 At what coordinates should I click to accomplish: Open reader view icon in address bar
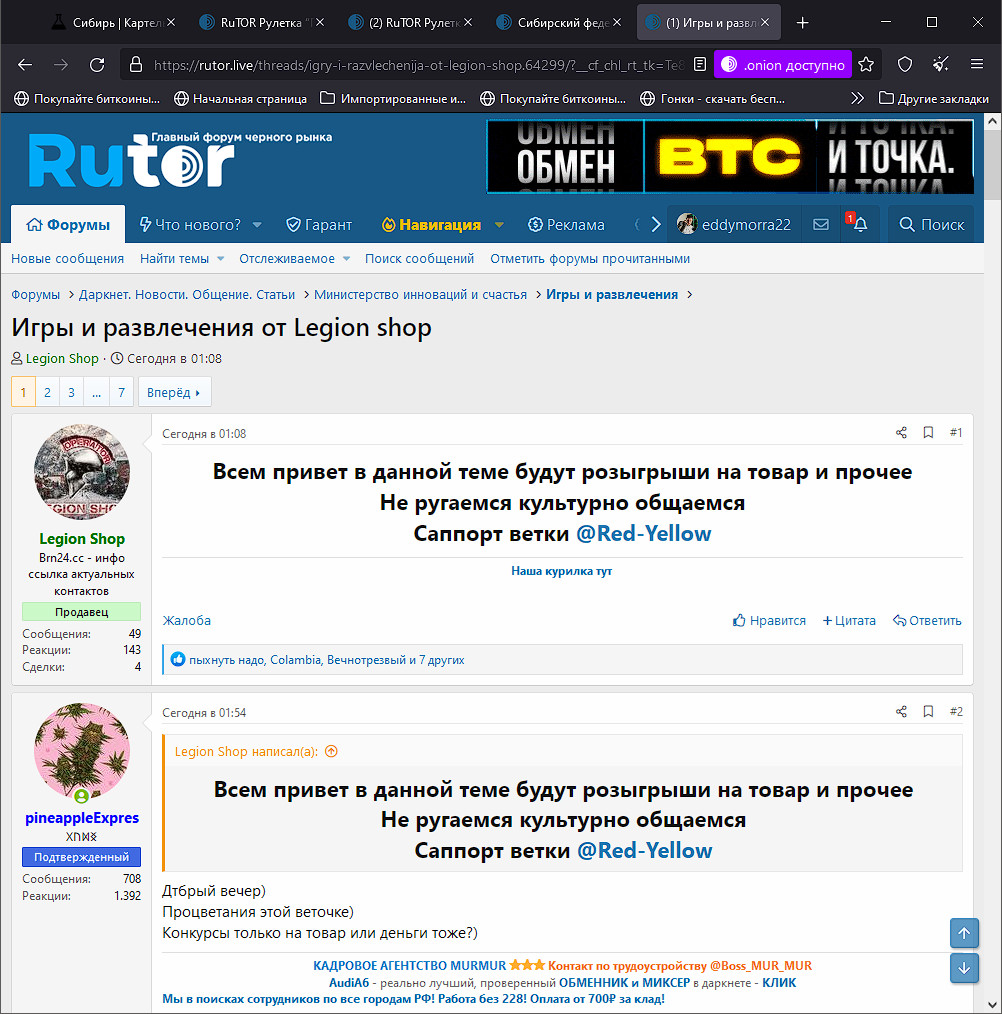point(699,65)
